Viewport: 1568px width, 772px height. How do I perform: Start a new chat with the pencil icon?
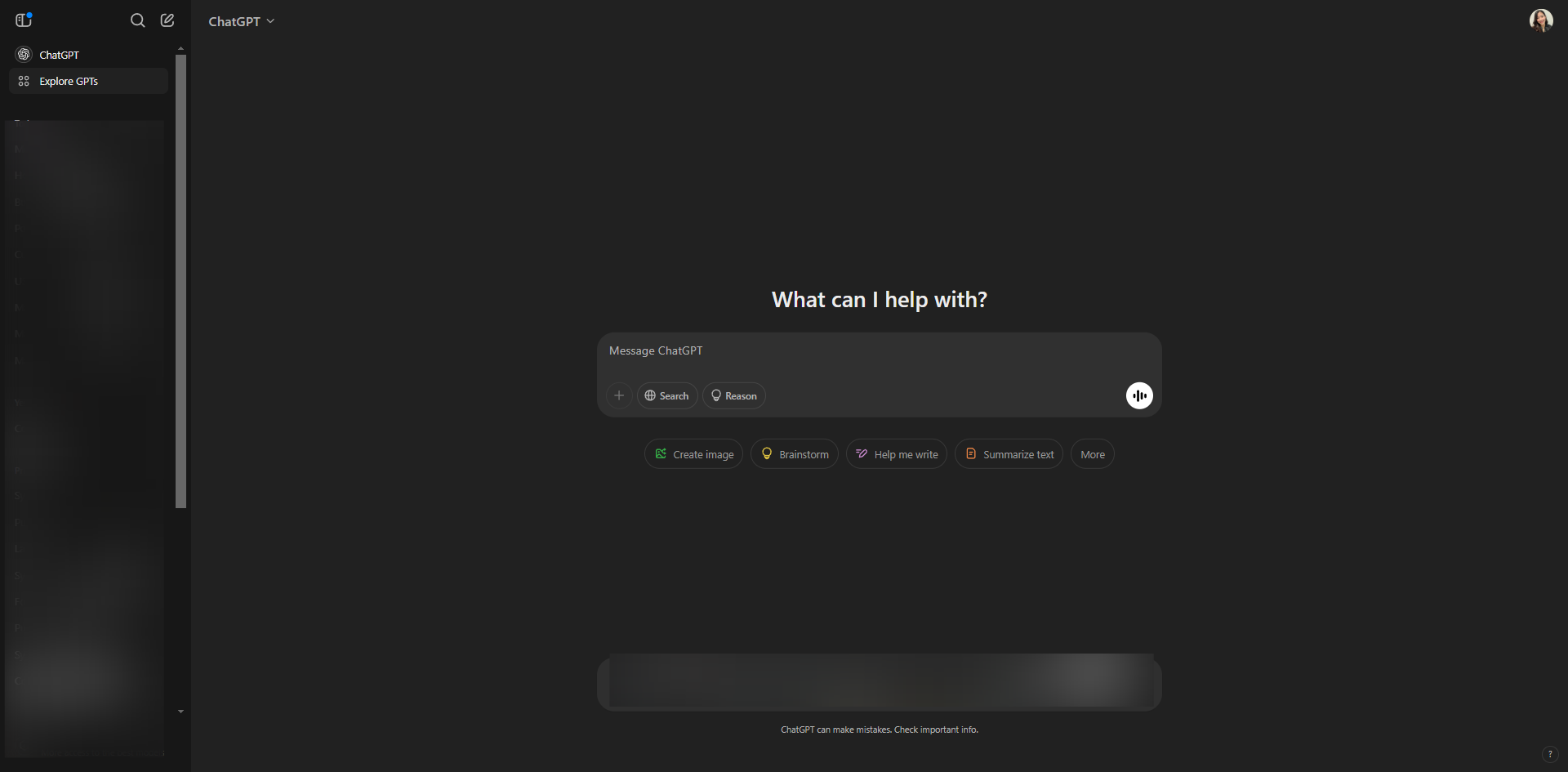(x=167, y=20)
